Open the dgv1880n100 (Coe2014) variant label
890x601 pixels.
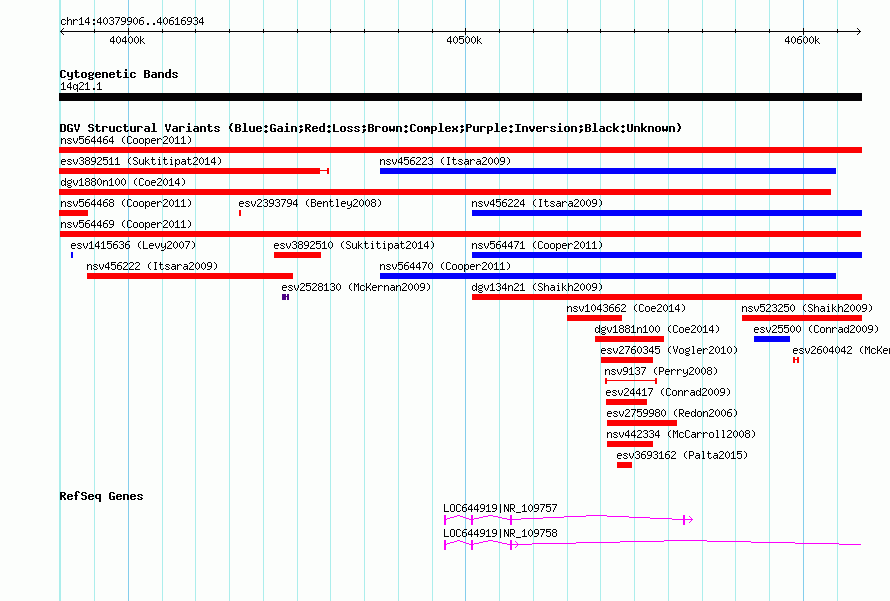pos(123,182)
